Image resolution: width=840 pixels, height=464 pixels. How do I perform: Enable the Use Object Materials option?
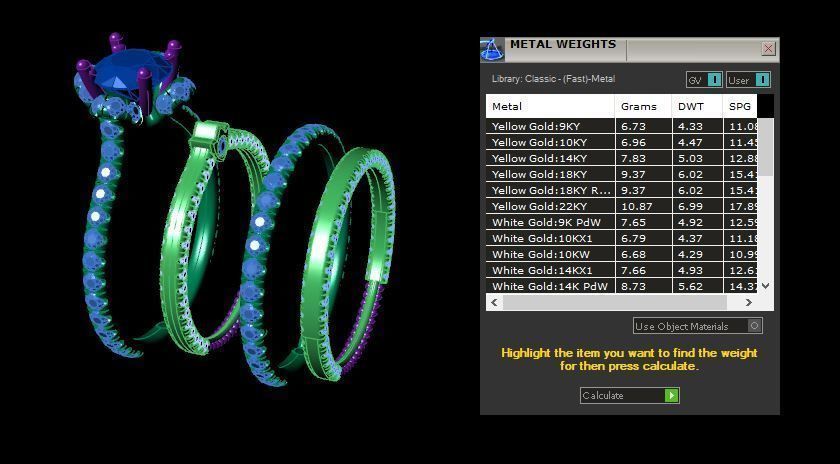(x=698, y=326)
